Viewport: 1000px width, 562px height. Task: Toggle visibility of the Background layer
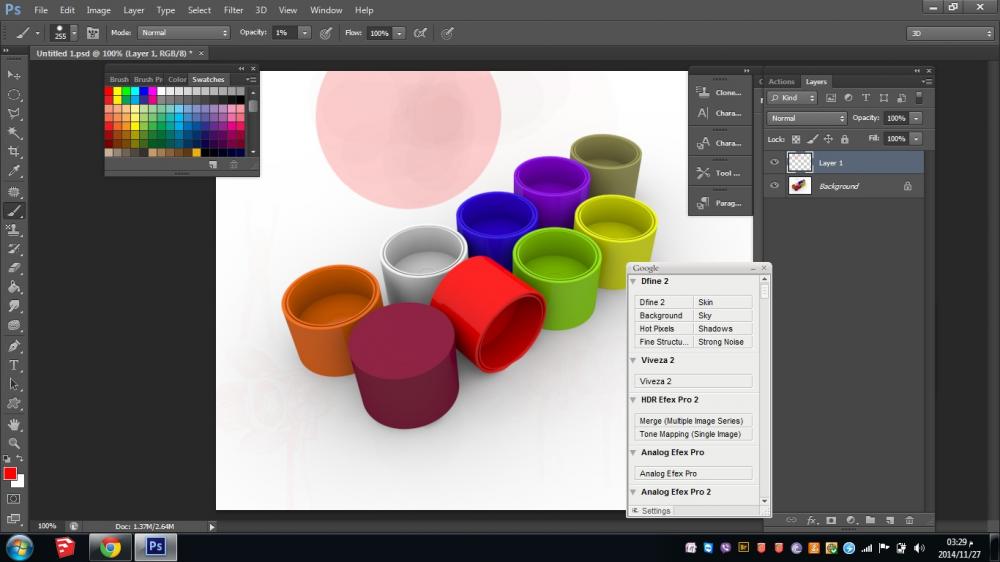pyautogui.click(x=774, y=186)
